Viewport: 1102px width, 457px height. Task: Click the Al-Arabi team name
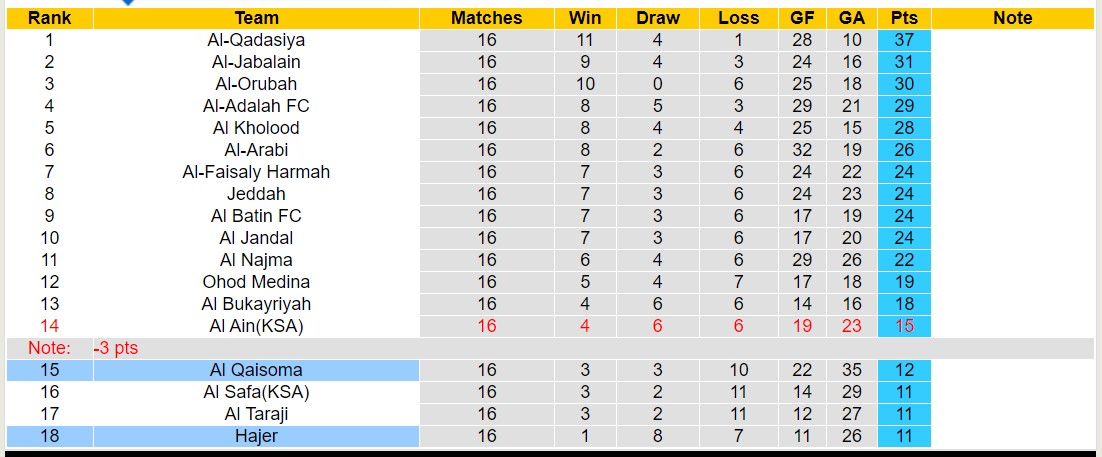click(256, 150)
